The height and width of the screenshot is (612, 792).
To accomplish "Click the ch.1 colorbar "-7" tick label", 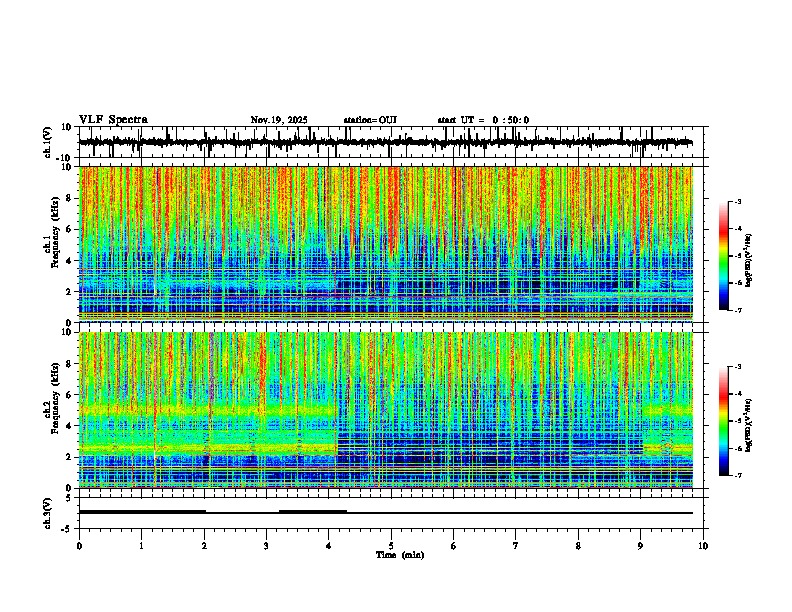I will 738,310.
